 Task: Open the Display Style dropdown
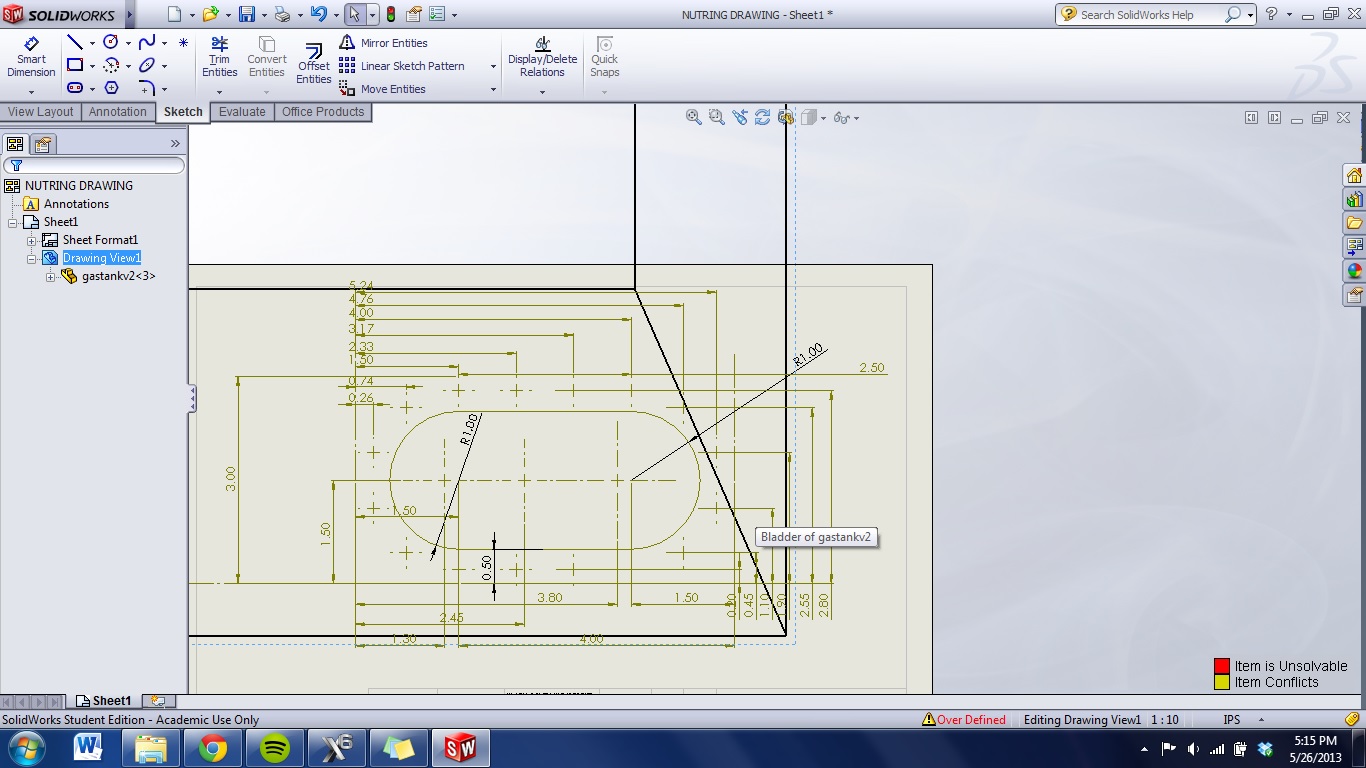(823, 117)
